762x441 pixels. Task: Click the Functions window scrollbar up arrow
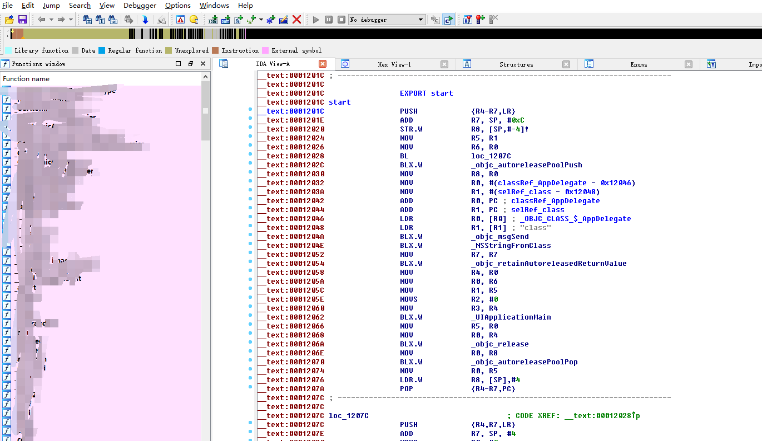pyautogui.click(x=205, y=77)
